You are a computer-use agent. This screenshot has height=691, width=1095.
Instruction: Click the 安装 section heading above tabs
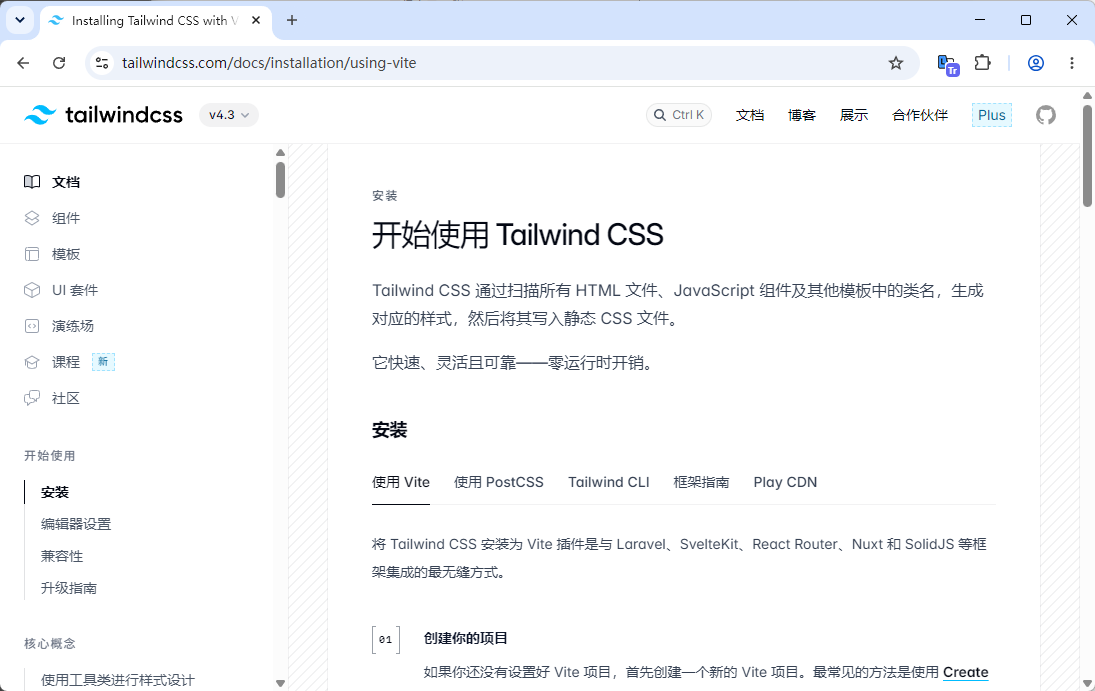click(389, 430)
